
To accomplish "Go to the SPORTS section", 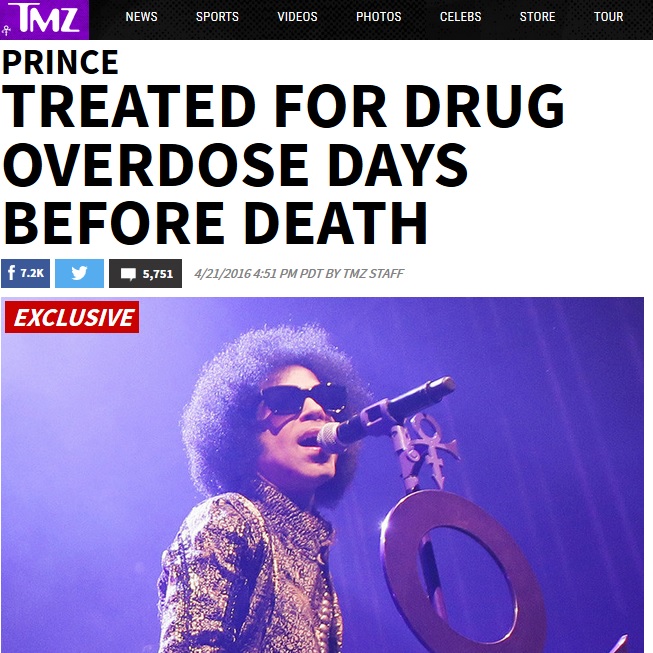I will point(217,17).
